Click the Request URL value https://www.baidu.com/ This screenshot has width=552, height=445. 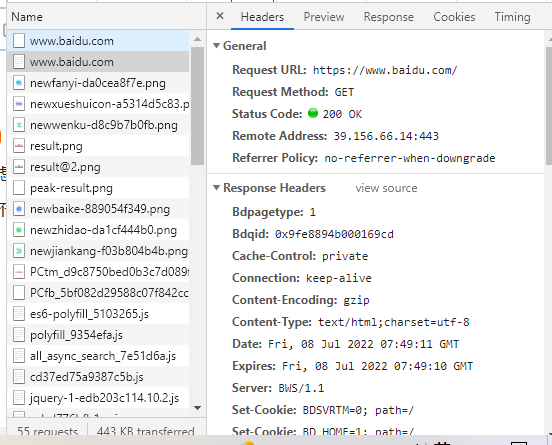[x=385, y=70]
